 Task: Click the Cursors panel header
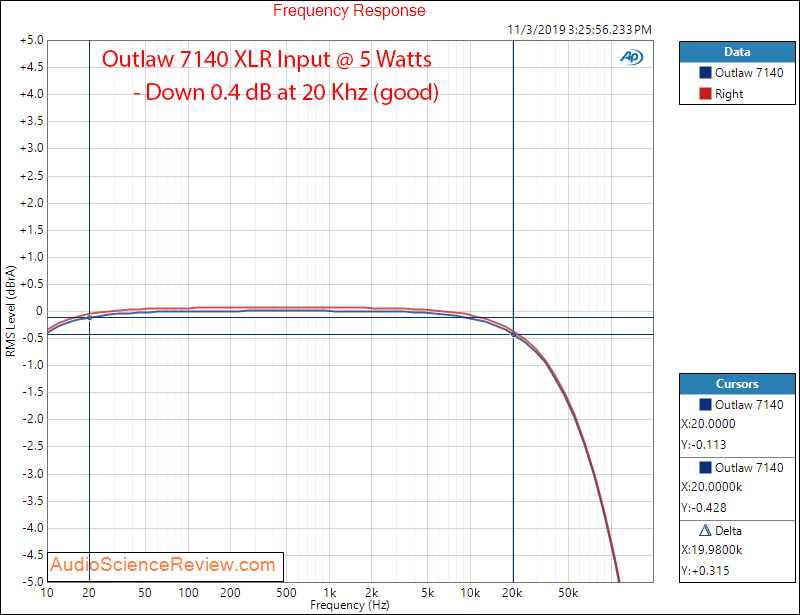point(737,384)
